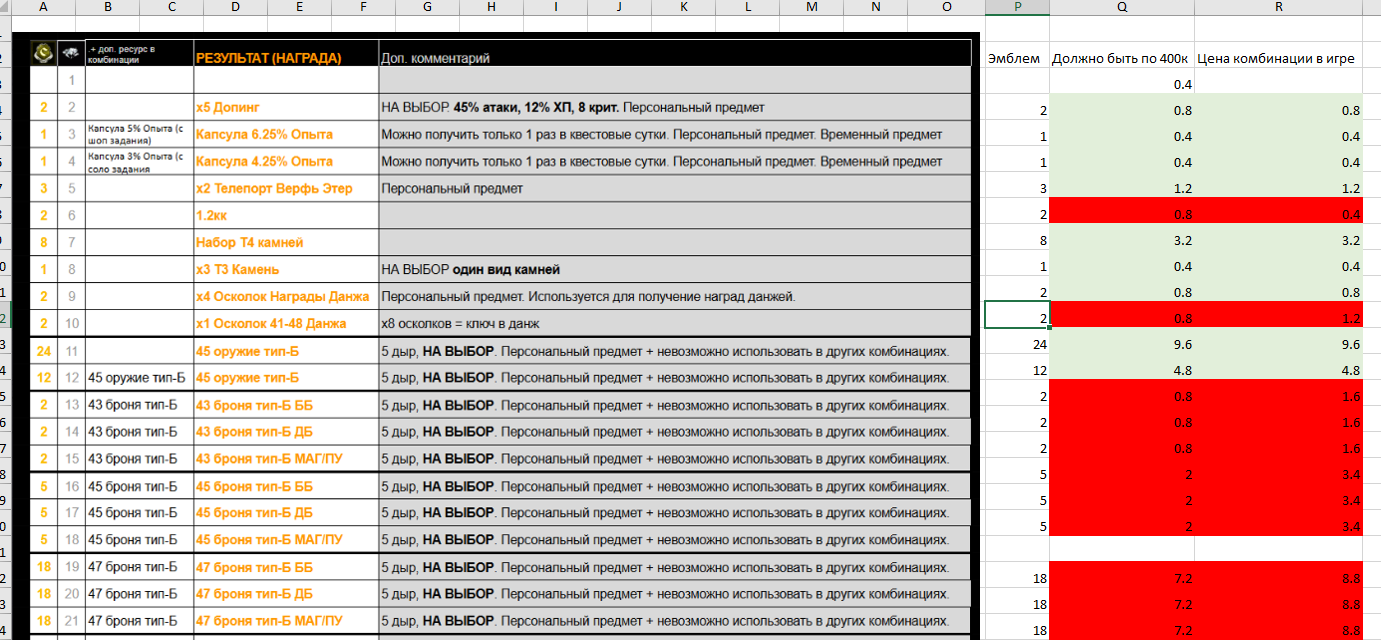Click the 9.6 value in column Q

(x=1121, y=344)
